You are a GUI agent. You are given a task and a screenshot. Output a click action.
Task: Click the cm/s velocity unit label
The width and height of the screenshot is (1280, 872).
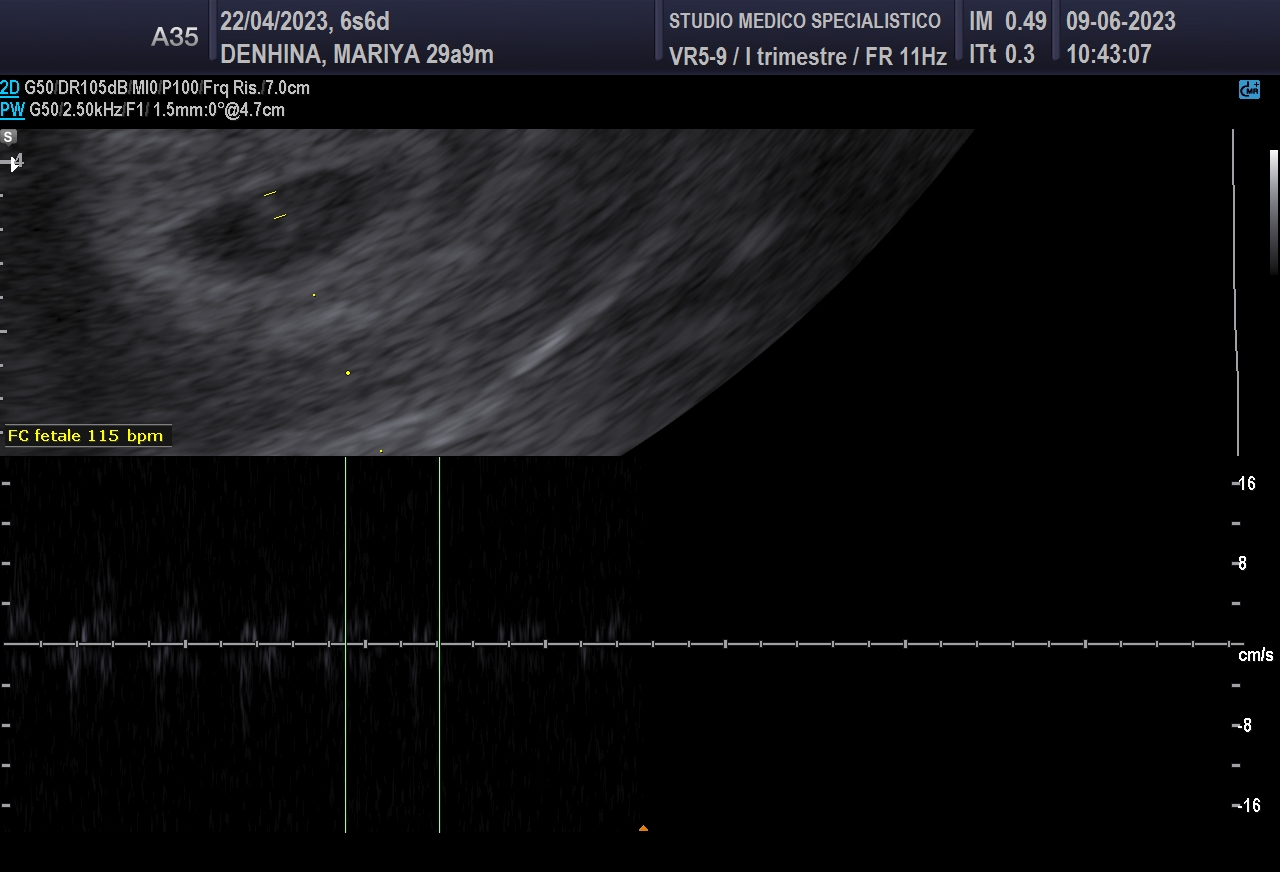(x=1255, y=655)
